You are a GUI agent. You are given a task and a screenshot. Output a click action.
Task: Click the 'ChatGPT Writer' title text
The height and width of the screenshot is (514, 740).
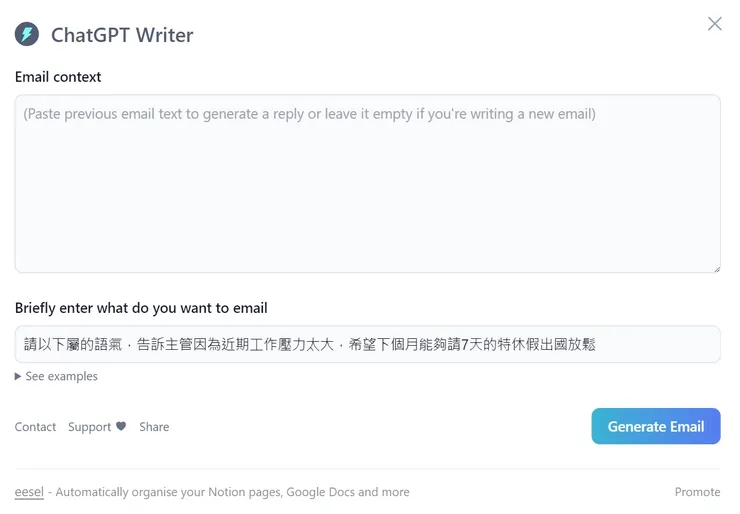pos(122,35)
